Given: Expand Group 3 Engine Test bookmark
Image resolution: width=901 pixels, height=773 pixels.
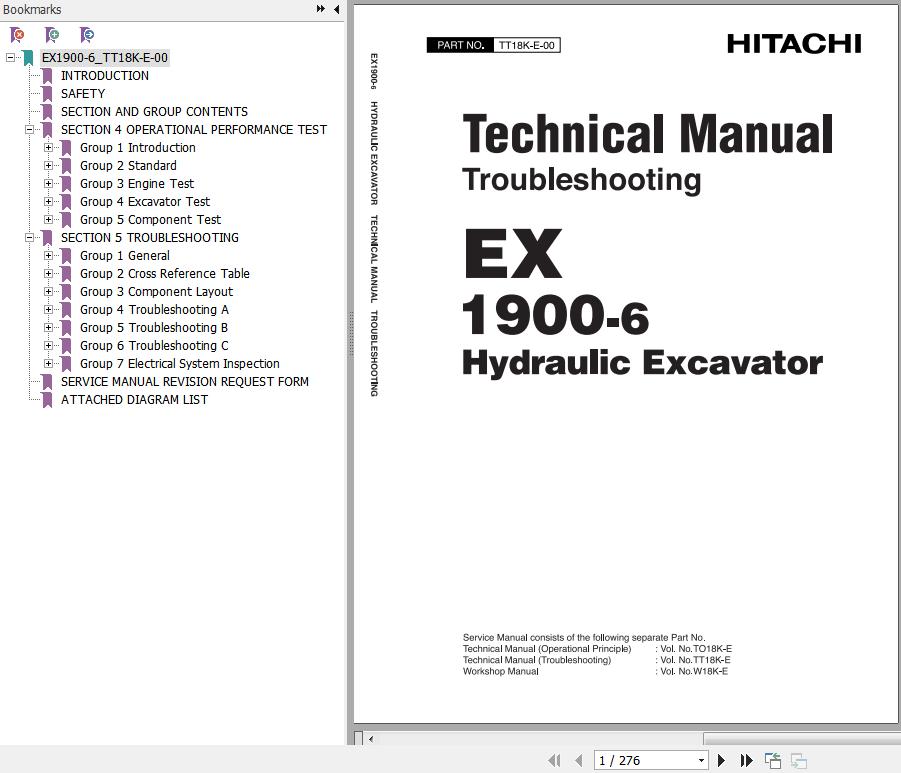Looking at the screenshot, I should 48,184.
